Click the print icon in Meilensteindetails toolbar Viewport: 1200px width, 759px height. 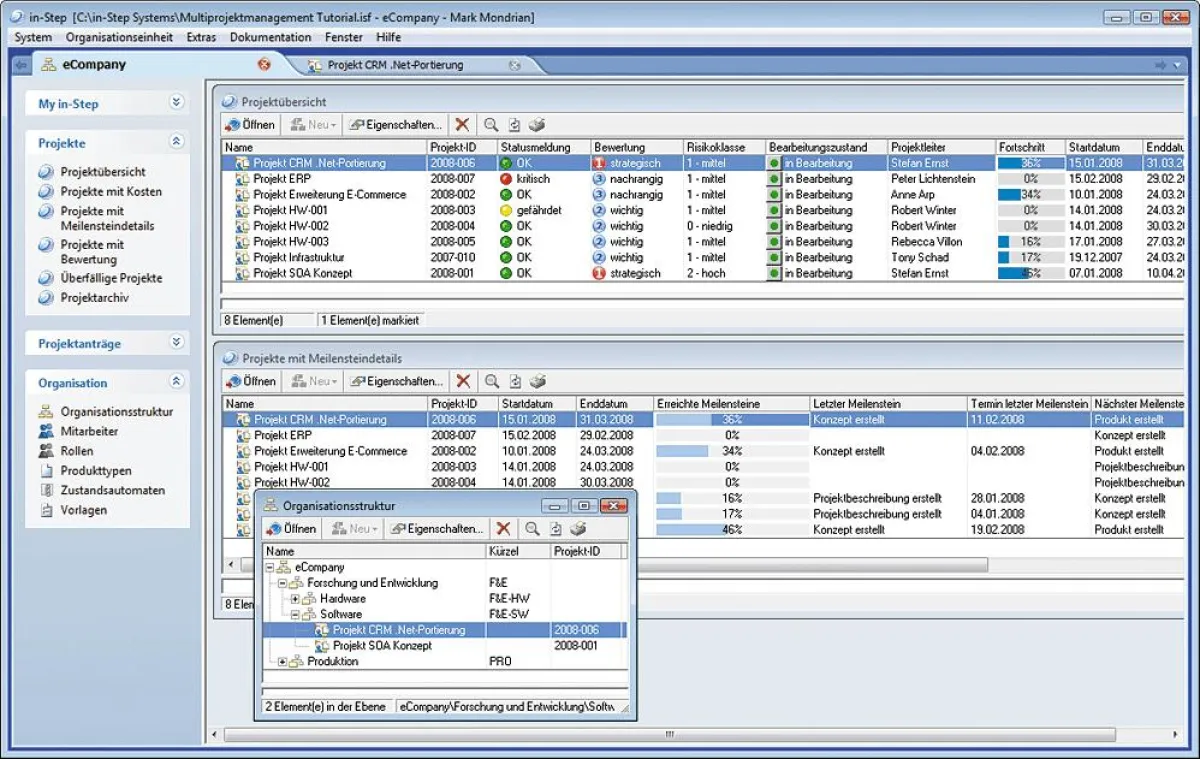pos(538,381)
